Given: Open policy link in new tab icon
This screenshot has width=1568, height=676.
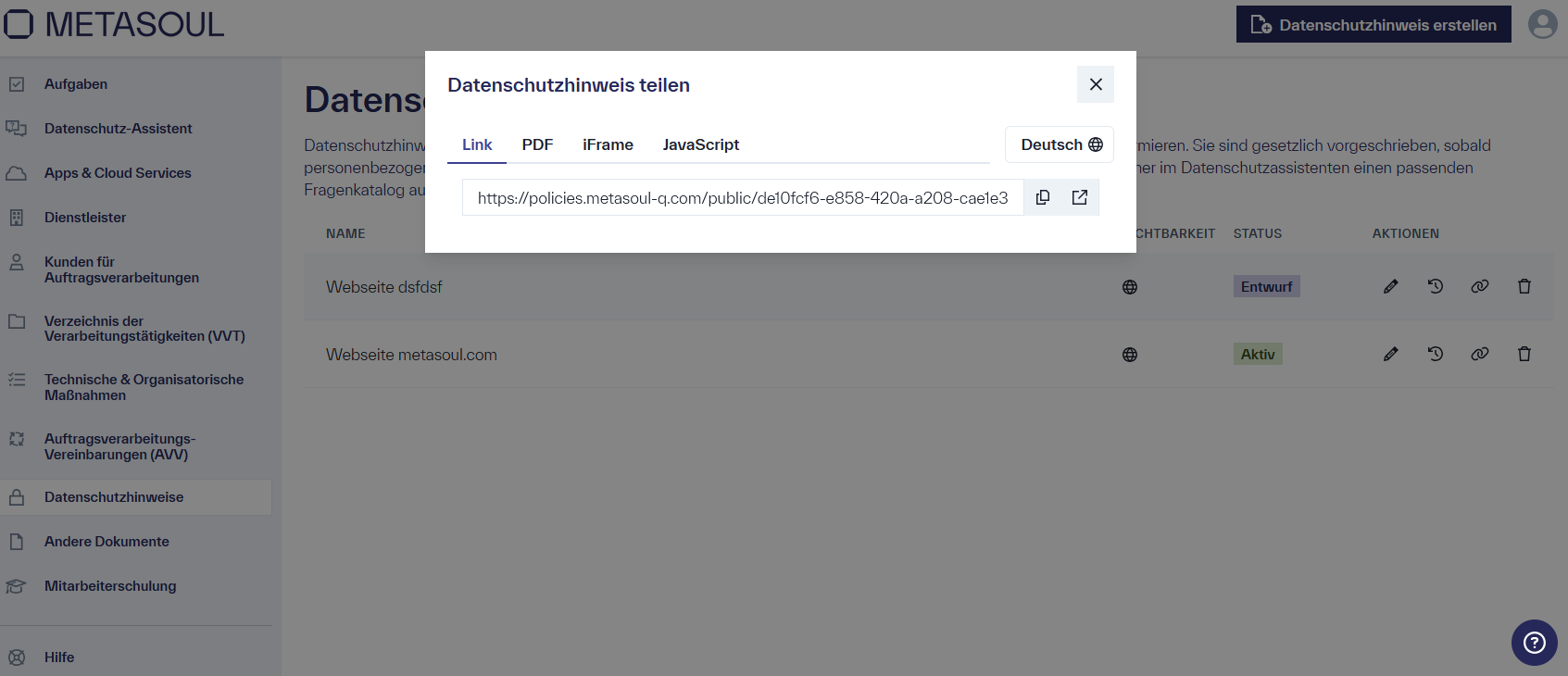Looking at the screenshot, I should [1080, 197].
